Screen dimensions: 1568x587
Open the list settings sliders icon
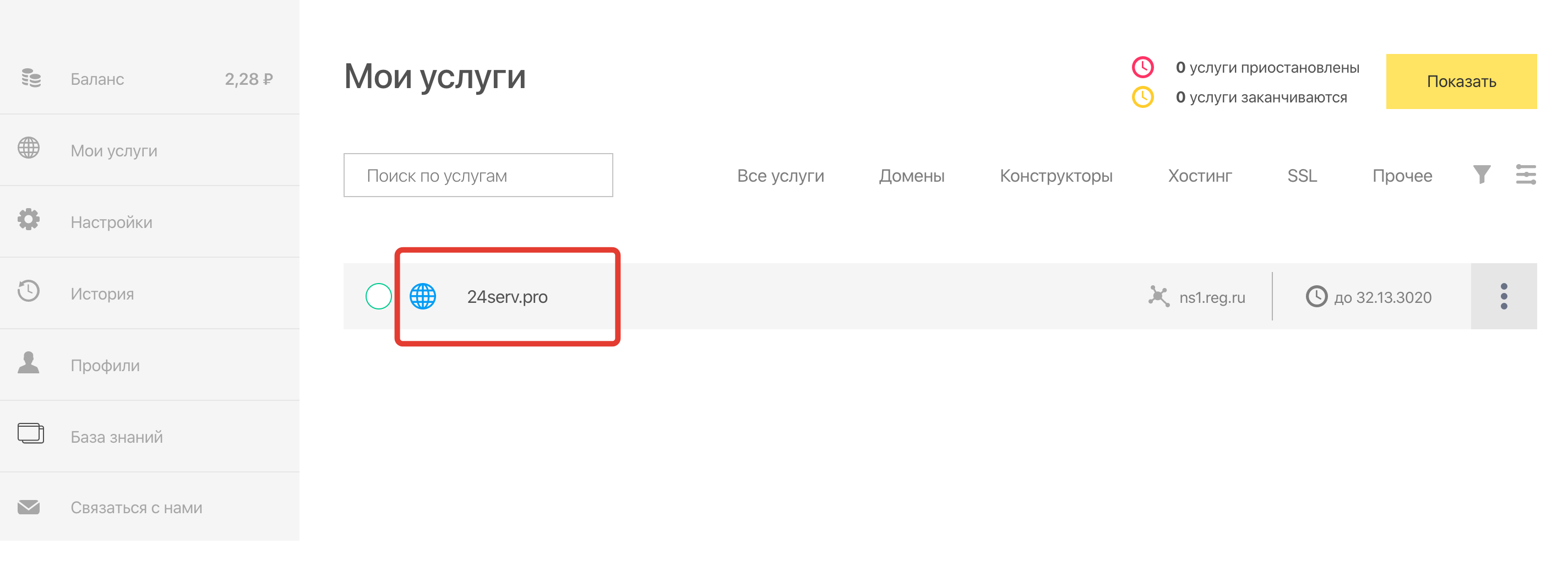click(1526, 175)
